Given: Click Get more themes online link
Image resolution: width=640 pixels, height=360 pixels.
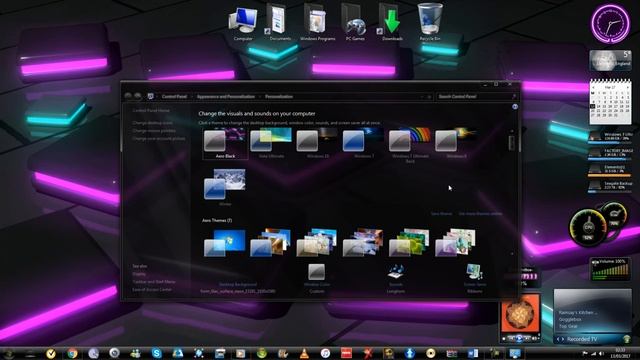Looking at the screenshot, I should point(480,214).
